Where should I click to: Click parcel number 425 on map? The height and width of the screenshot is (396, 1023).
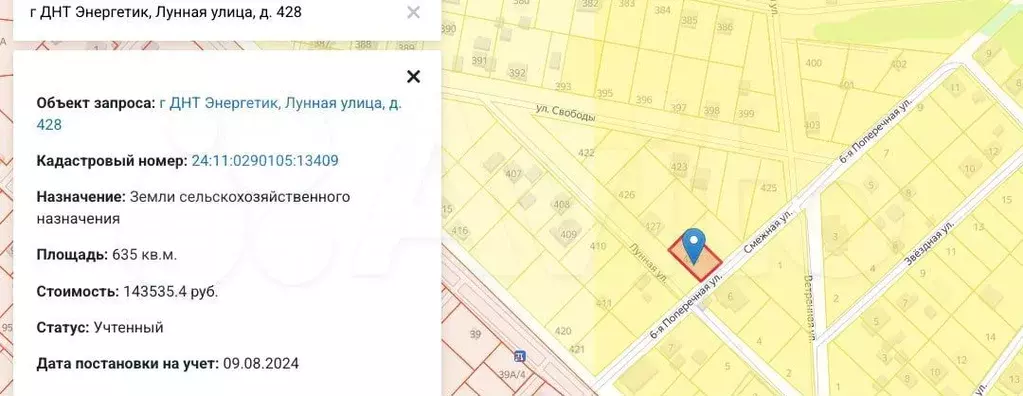(x=769, y=188)
